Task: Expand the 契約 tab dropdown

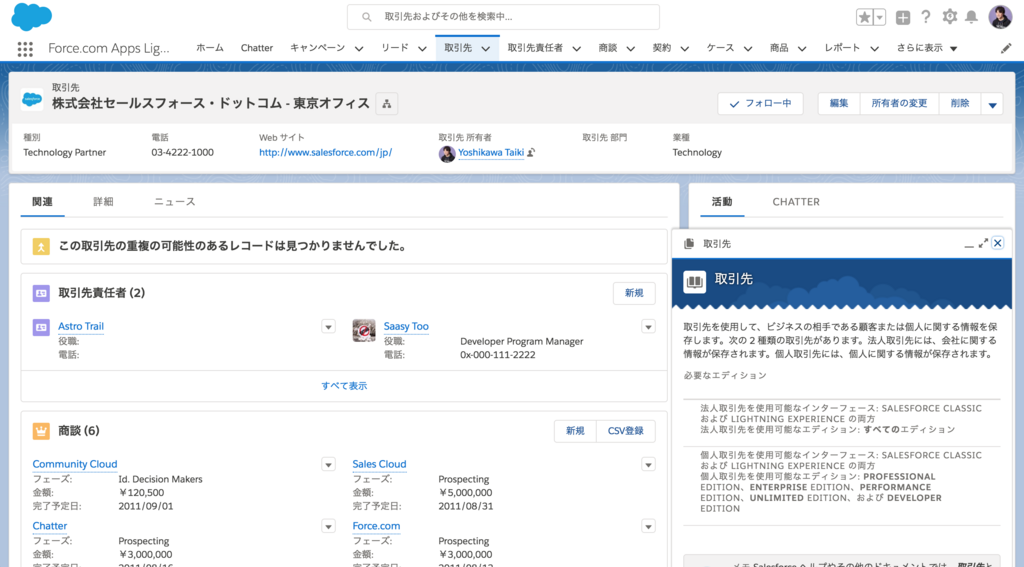Action: click(x=684, y=49)
